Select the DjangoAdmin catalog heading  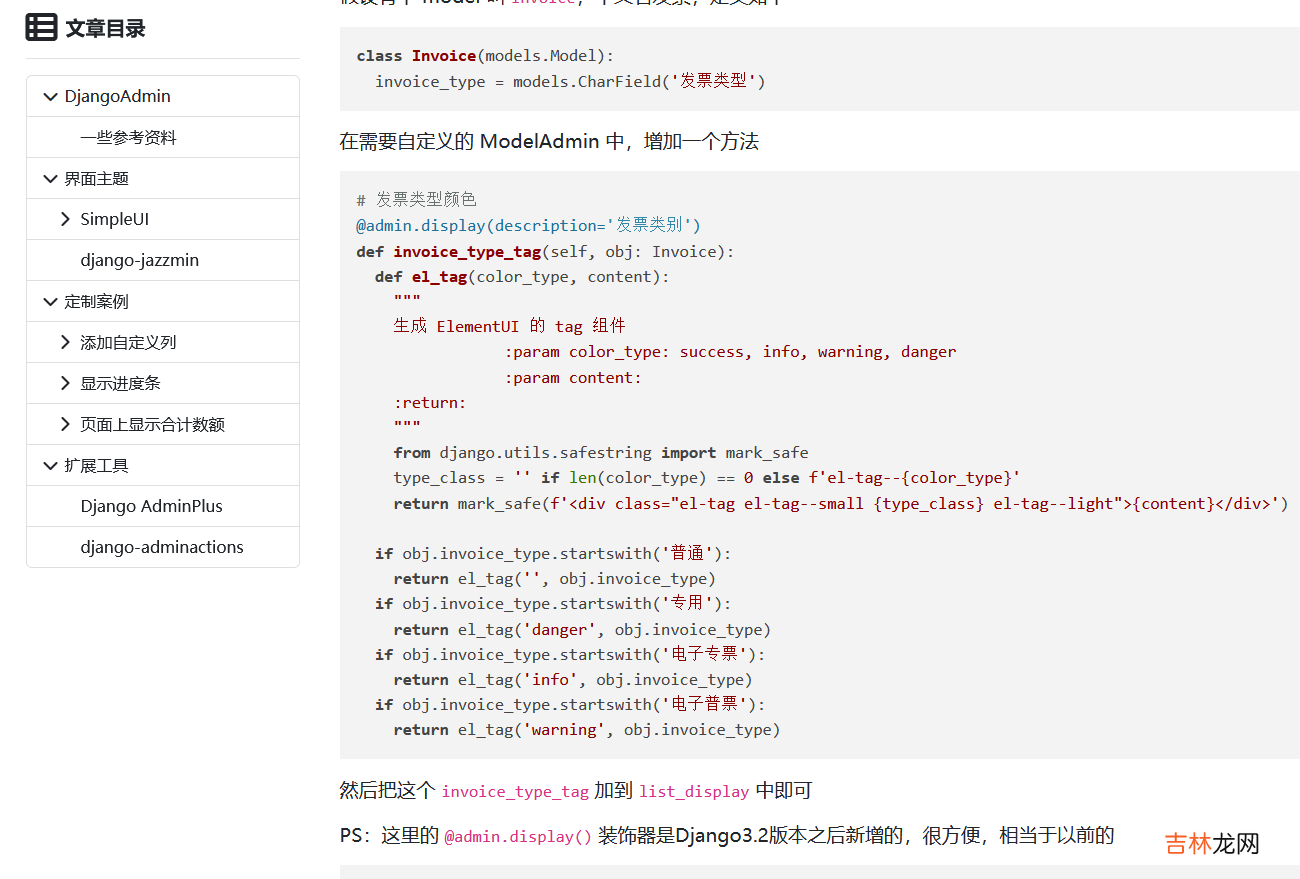[x=117, y=97]
